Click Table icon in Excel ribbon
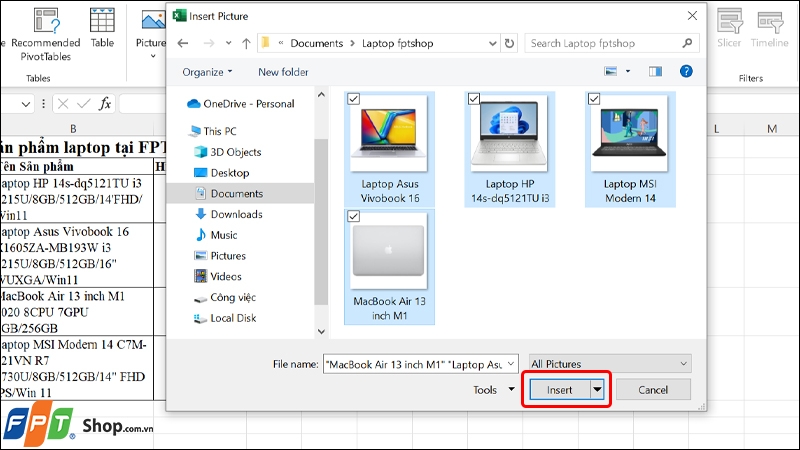 (102, 28)
